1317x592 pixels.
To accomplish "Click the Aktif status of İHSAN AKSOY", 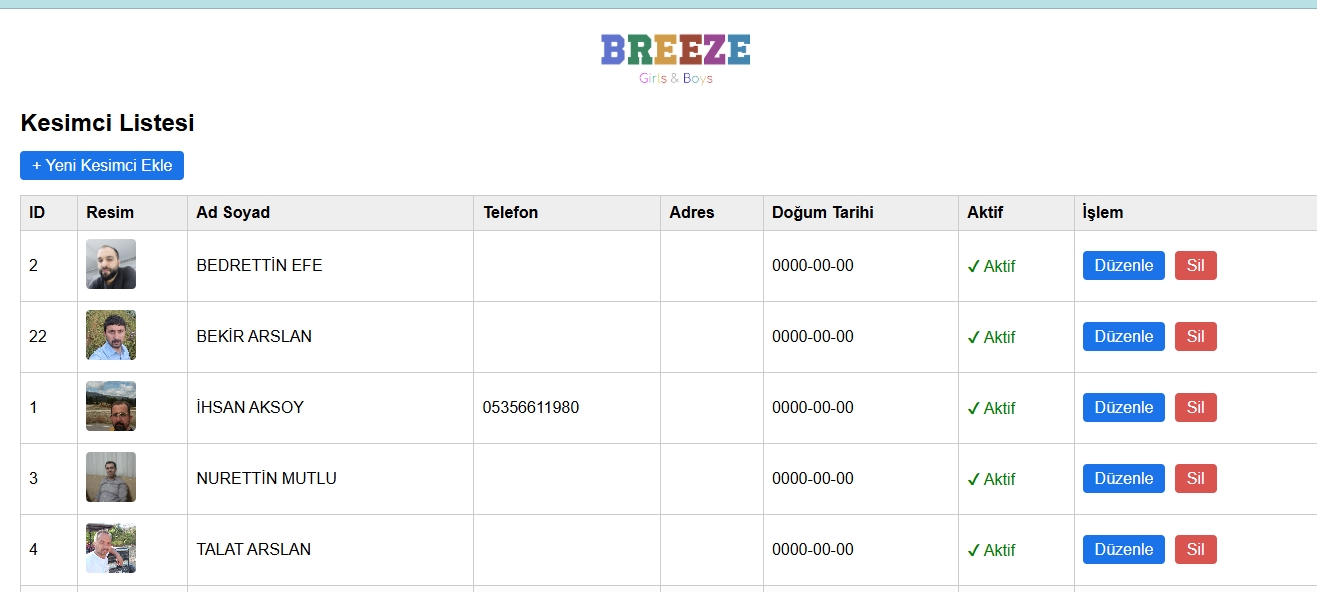I will coord(991,408).
